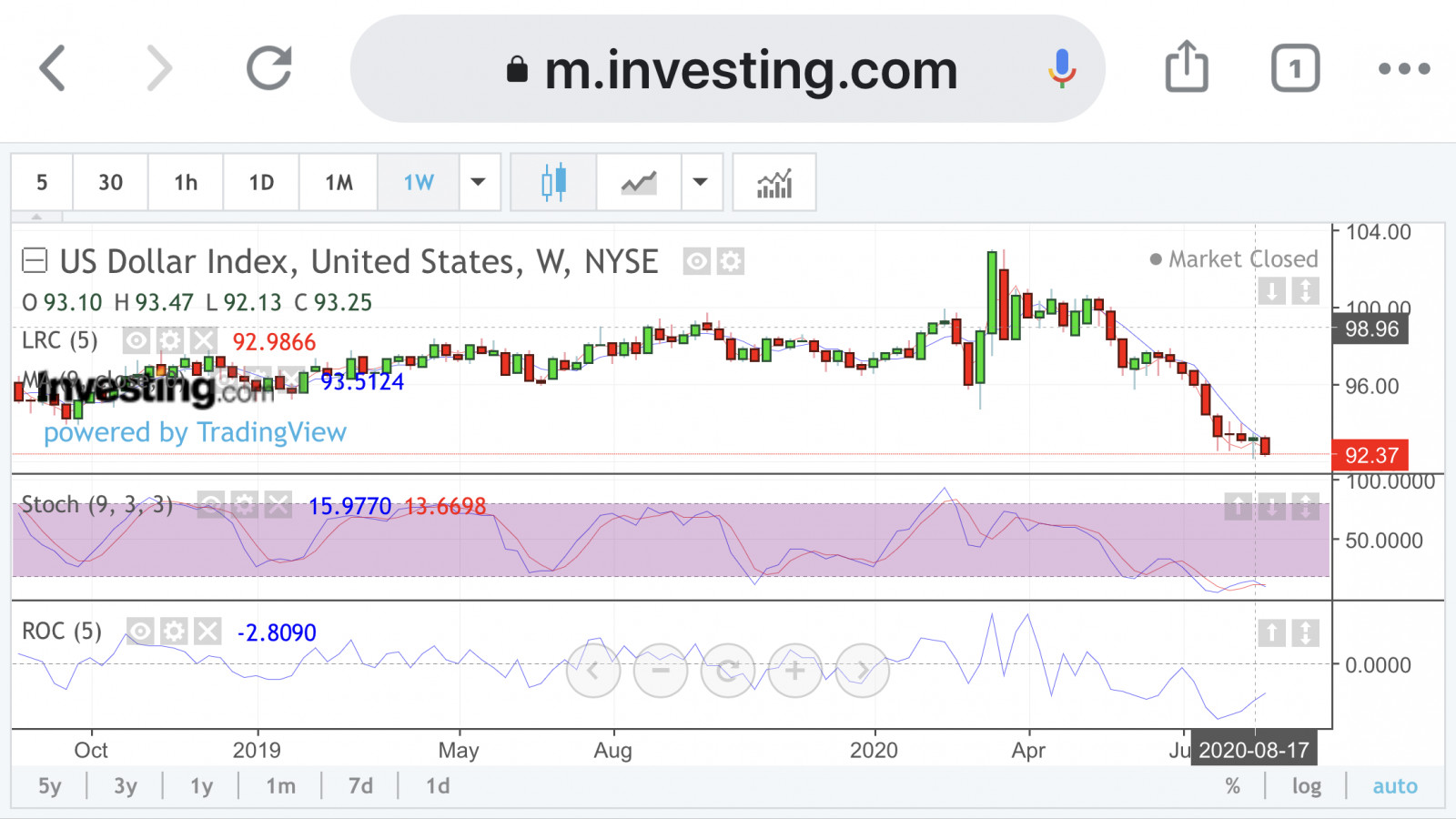Viewport: 1456px width, 819px height.
Task: Switch to the area chart style icon
Action: point(639,183)
